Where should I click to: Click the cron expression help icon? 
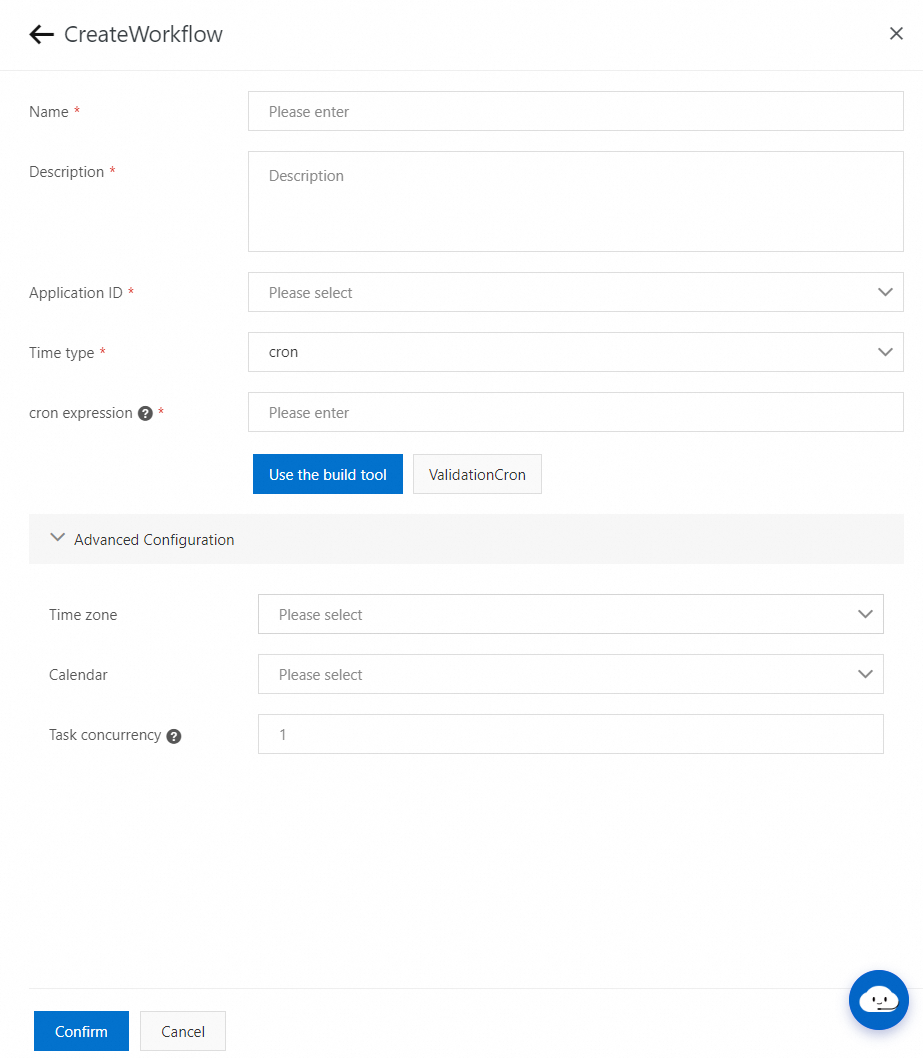click(145, 413)
